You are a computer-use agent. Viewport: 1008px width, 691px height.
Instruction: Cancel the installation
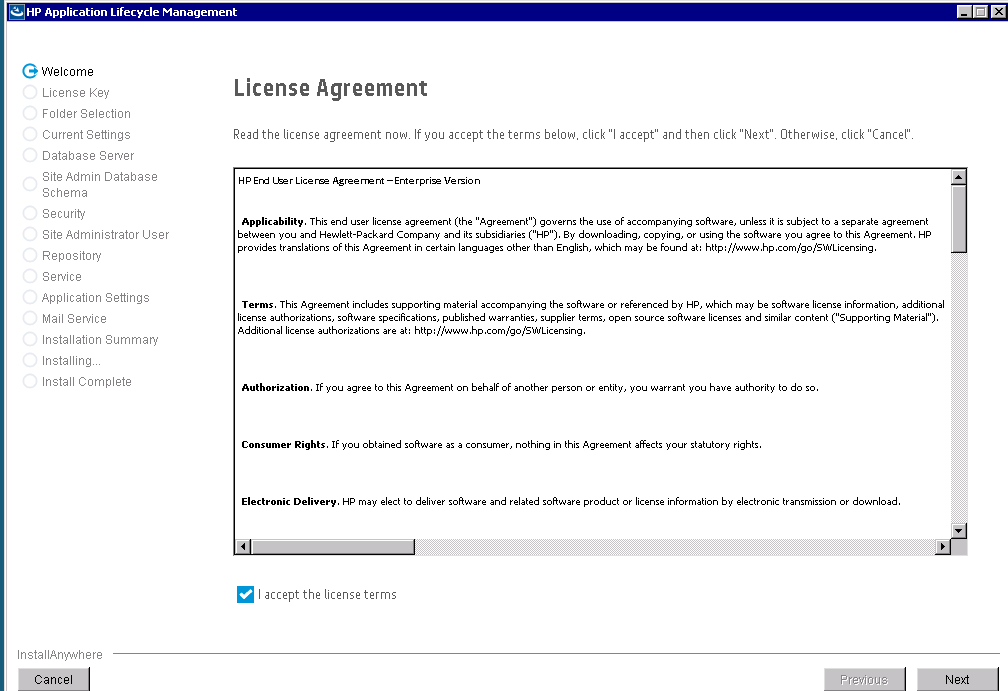point(53,679)
